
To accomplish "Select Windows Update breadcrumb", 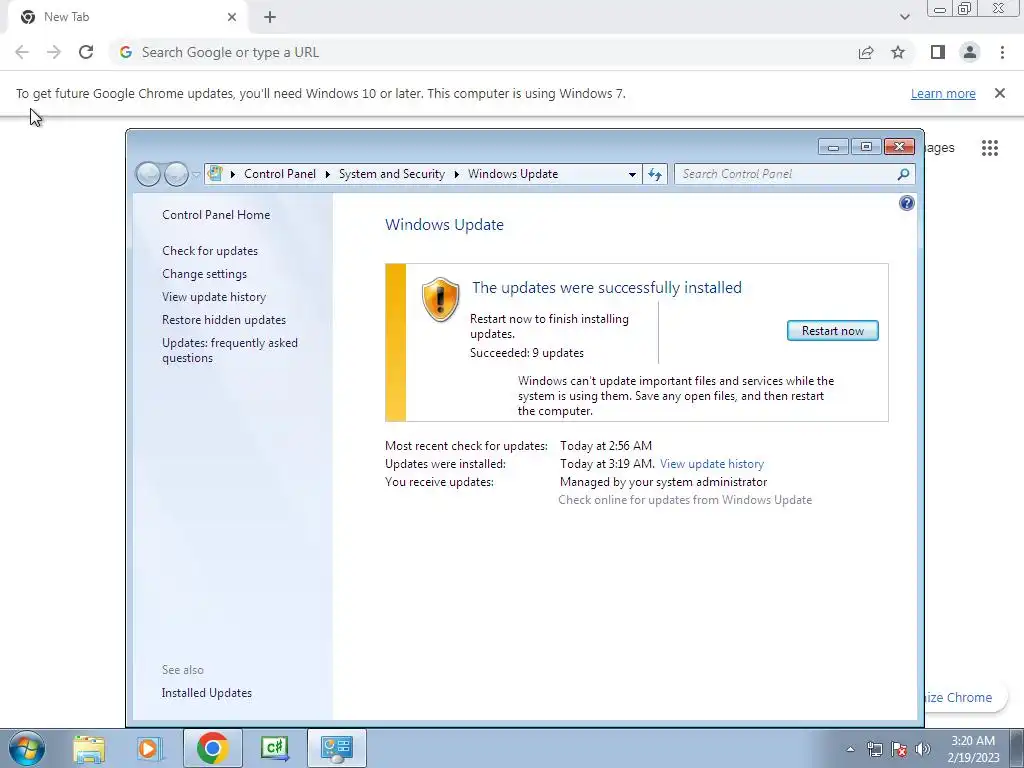I will [513, 174].
